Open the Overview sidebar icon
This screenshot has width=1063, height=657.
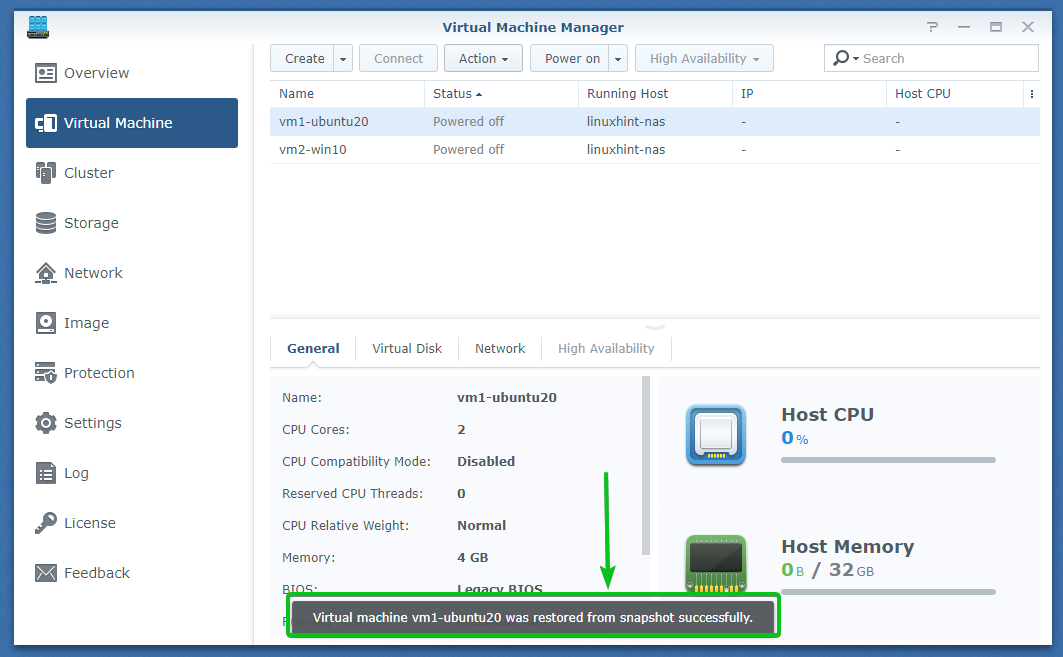tap(46, 73)
